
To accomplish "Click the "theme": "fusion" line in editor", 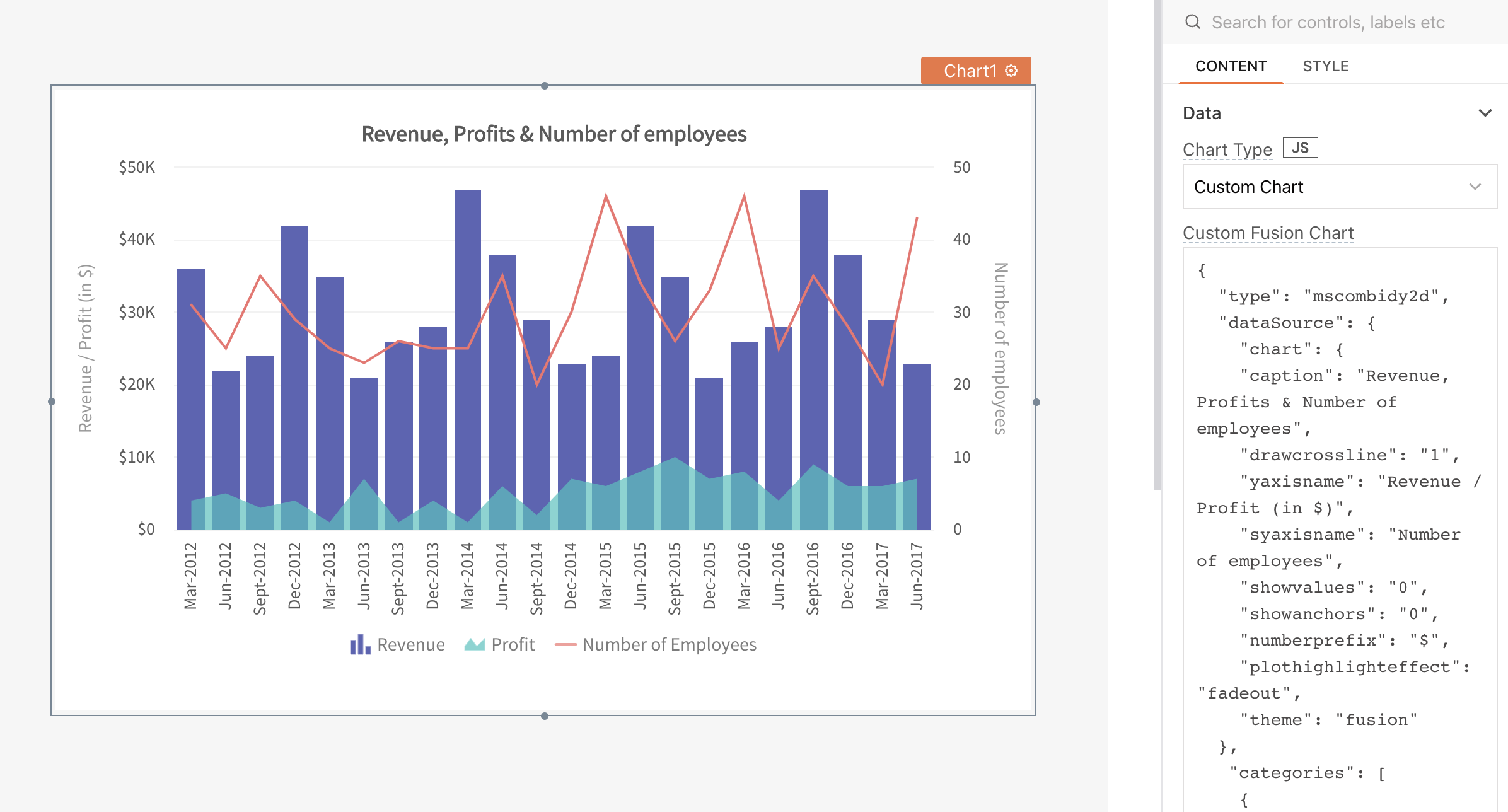I will [x=1328, y=720].
